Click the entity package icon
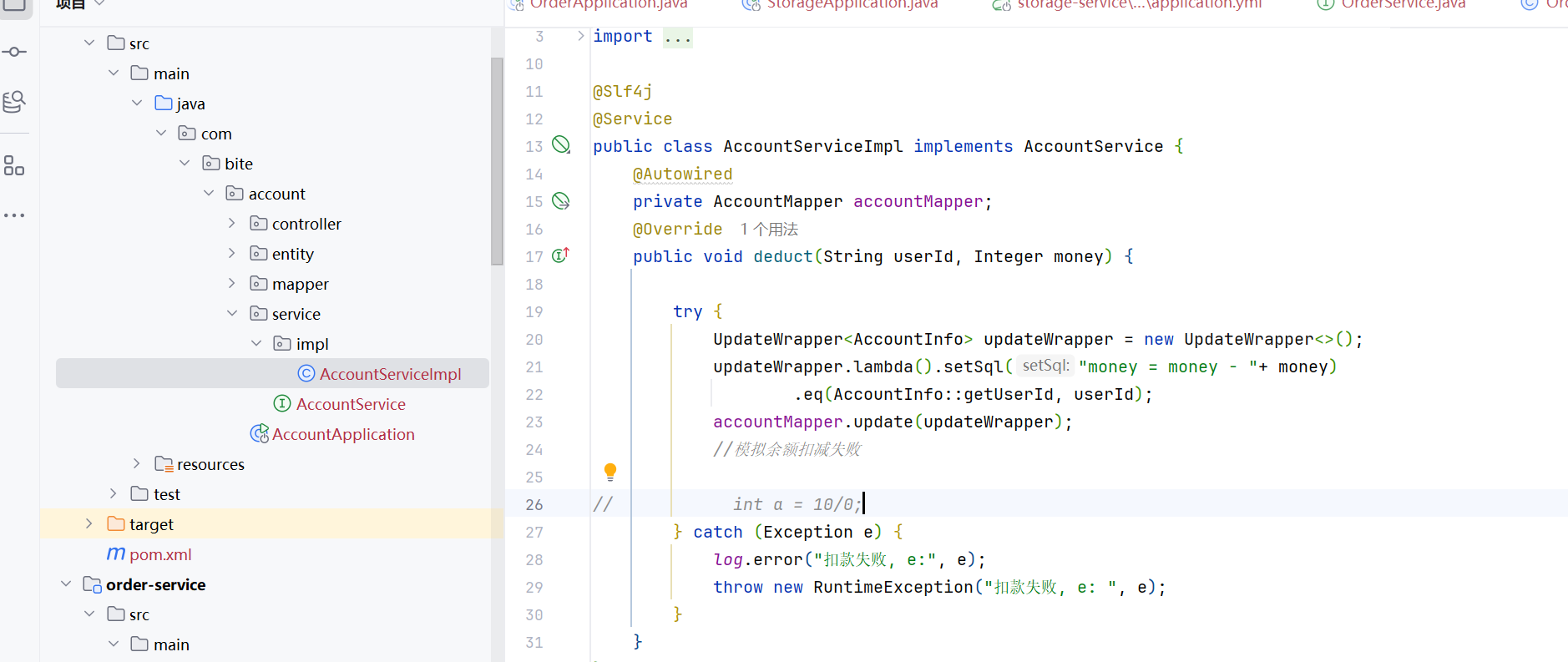Viewport: 1568px width, 662px height. click(x=259, y=253)
